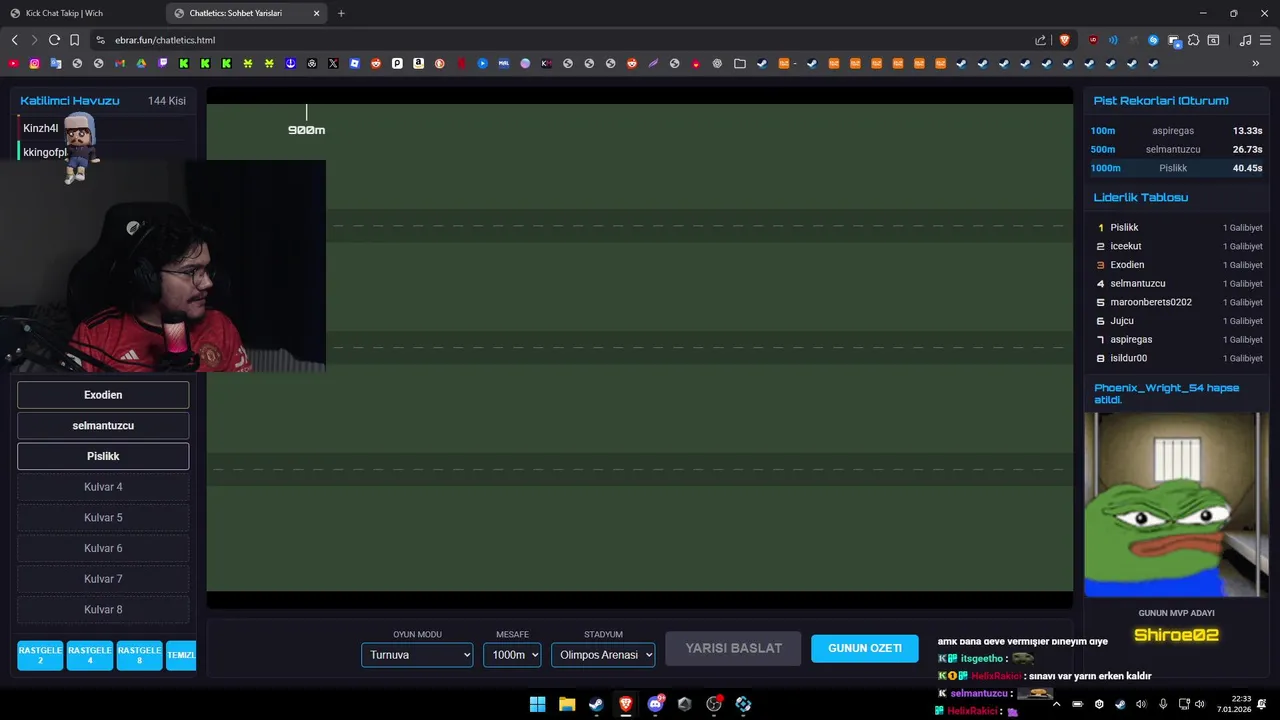Reload the Chatletics page
Image resolution: width=1280 pixels, height=720 pixels.
pos(55,40)
